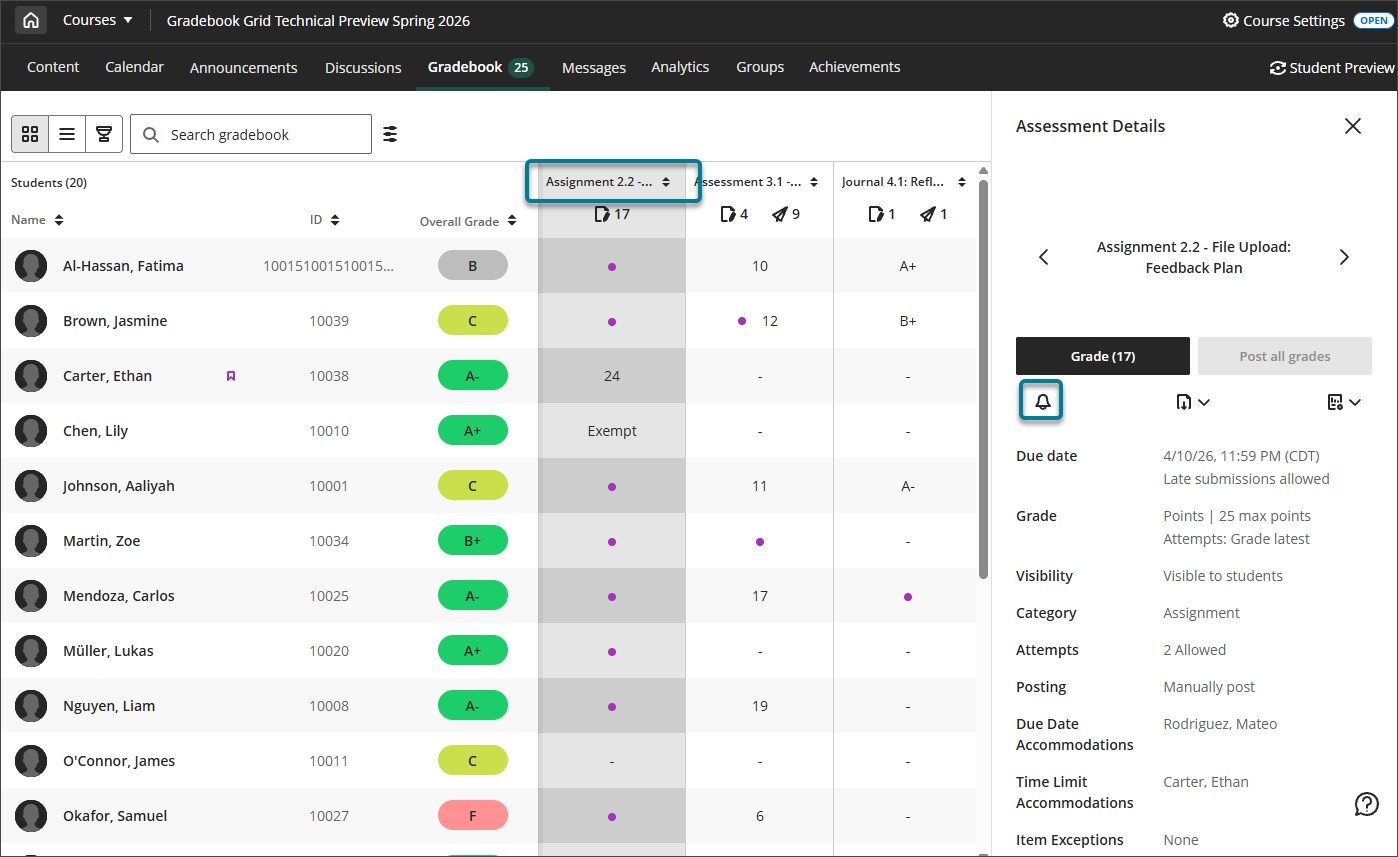Click the search magnifier icon
Image resolution: width=1398 pixels, height=857 pixels.
tap(151, 134)
